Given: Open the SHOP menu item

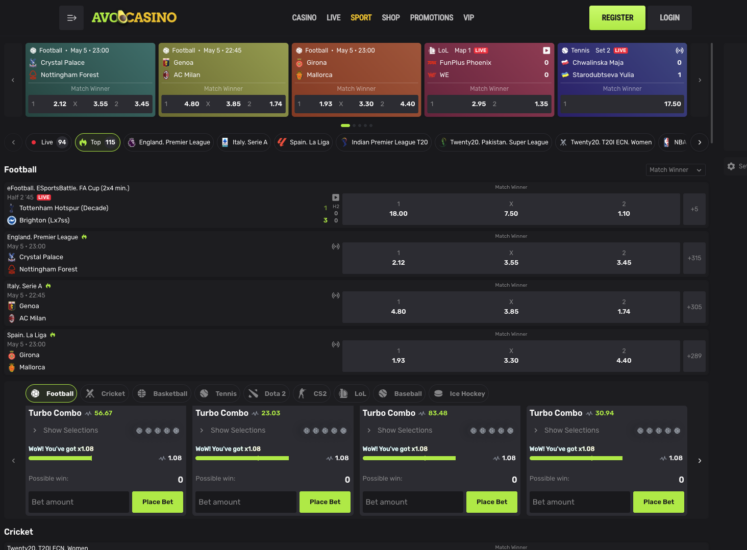Looking at the screenshot, I should tap(391, 18).
